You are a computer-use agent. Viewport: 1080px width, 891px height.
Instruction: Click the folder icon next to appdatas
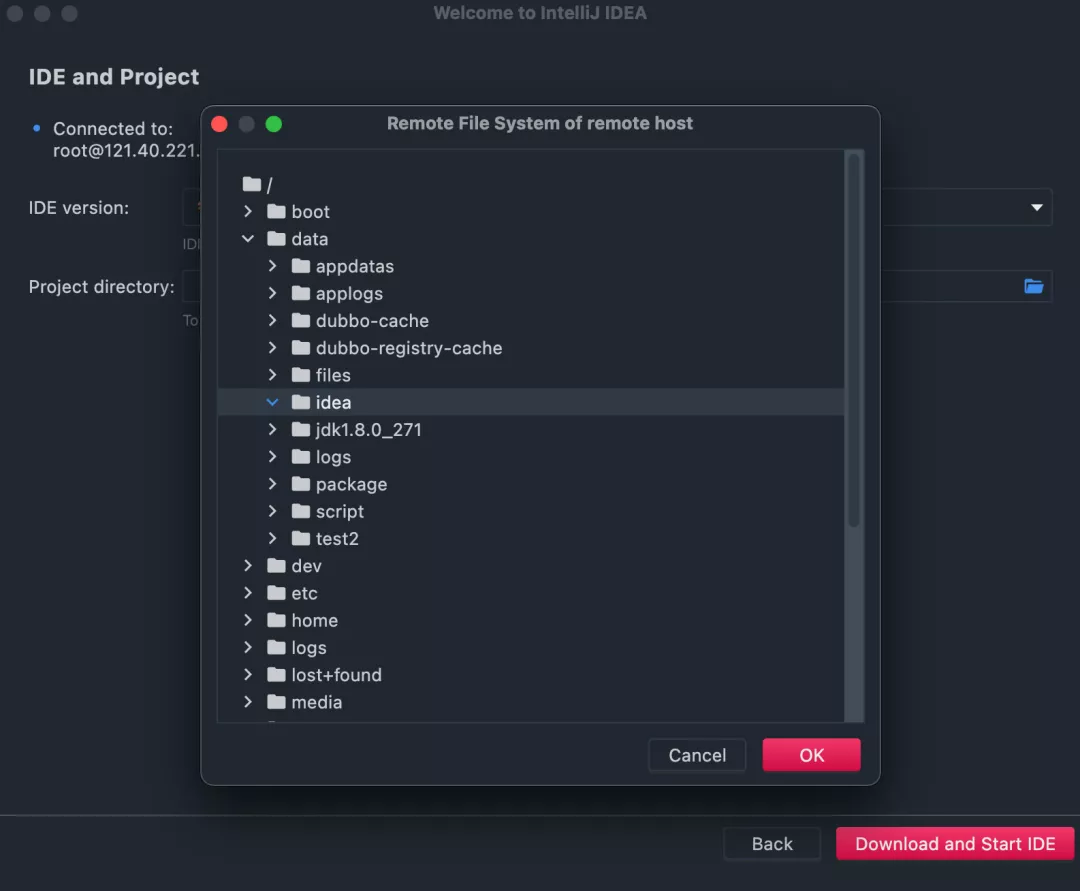300,267
